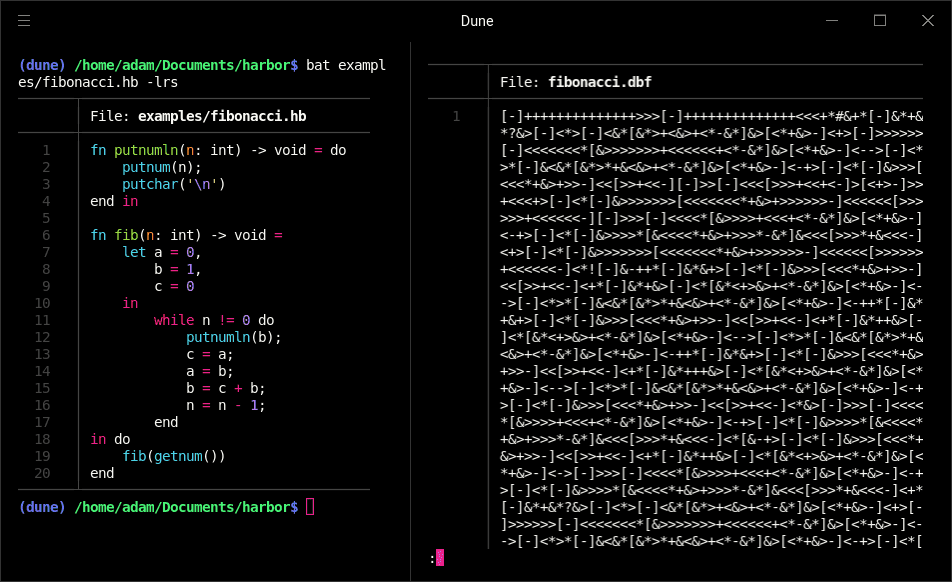Click the line 'fn putnumln(n: int) -> void = do'
The image size is (952, 582).
pyautogui.click(x=218, y=150)
